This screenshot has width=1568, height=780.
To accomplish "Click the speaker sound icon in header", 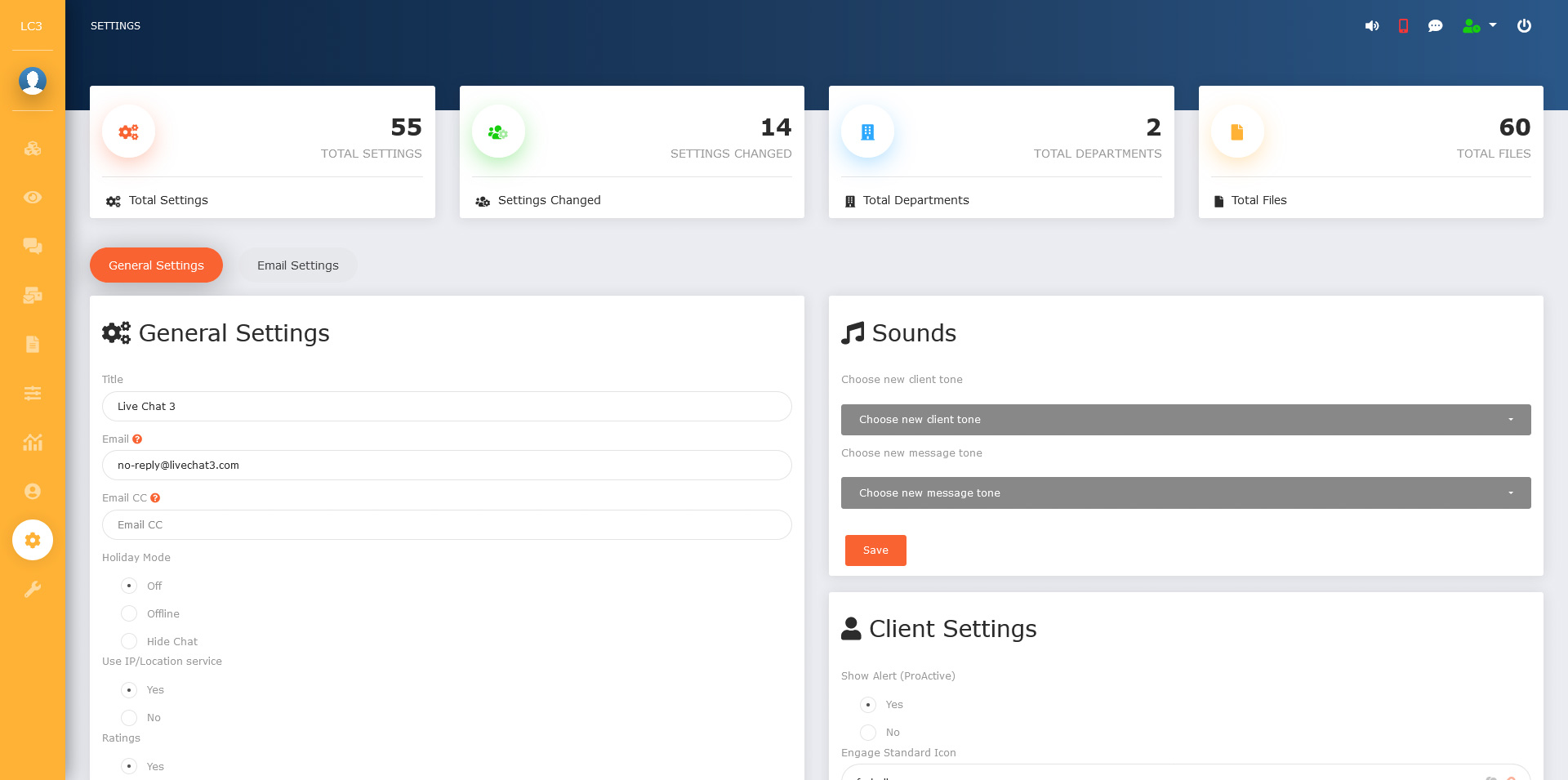I will [1371, 26].
